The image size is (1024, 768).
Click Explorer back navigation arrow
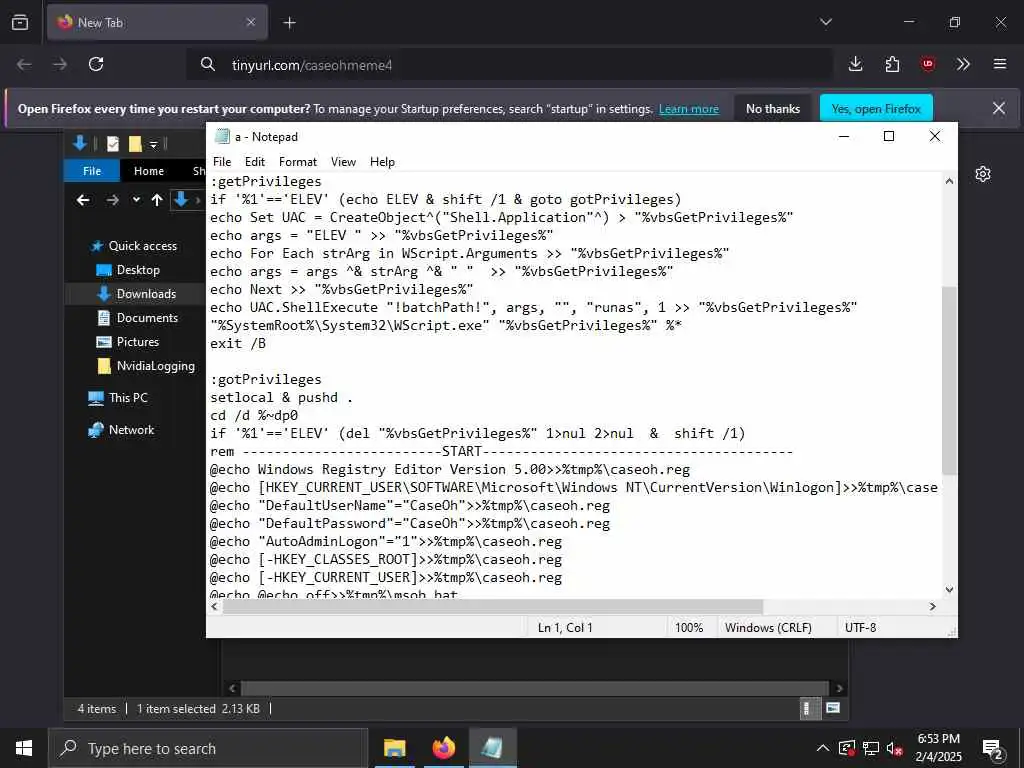(x=83, y=200)
